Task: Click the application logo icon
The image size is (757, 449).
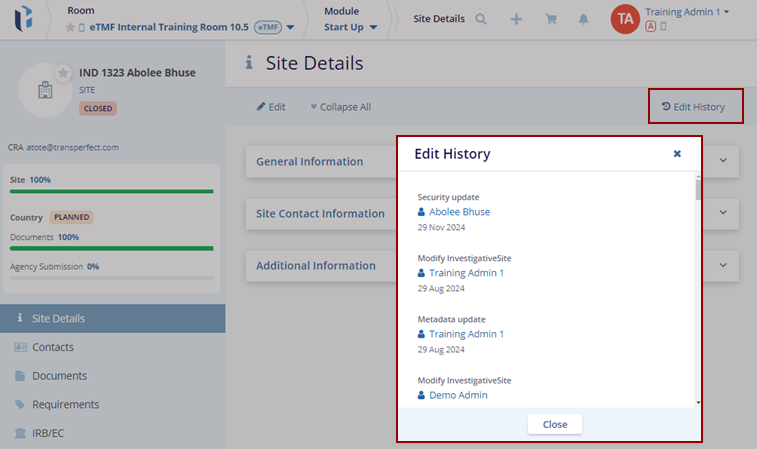Action: [23, 19]
